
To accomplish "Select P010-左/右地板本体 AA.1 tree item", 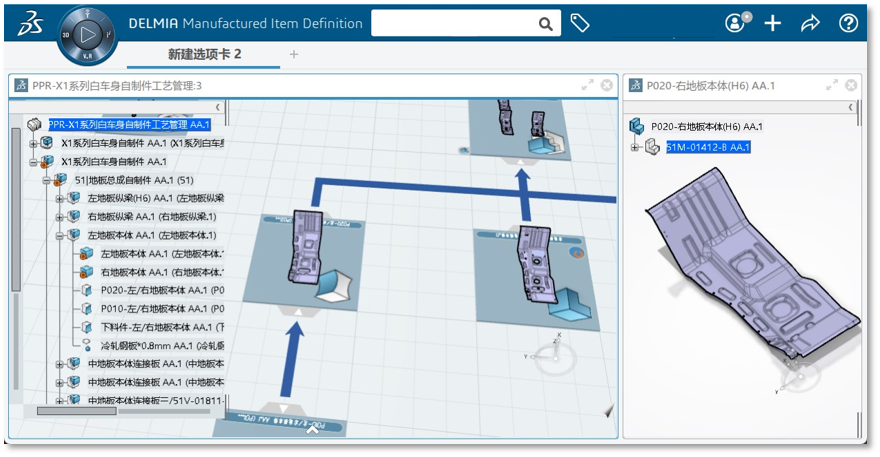I will click(x=162, y=309).
